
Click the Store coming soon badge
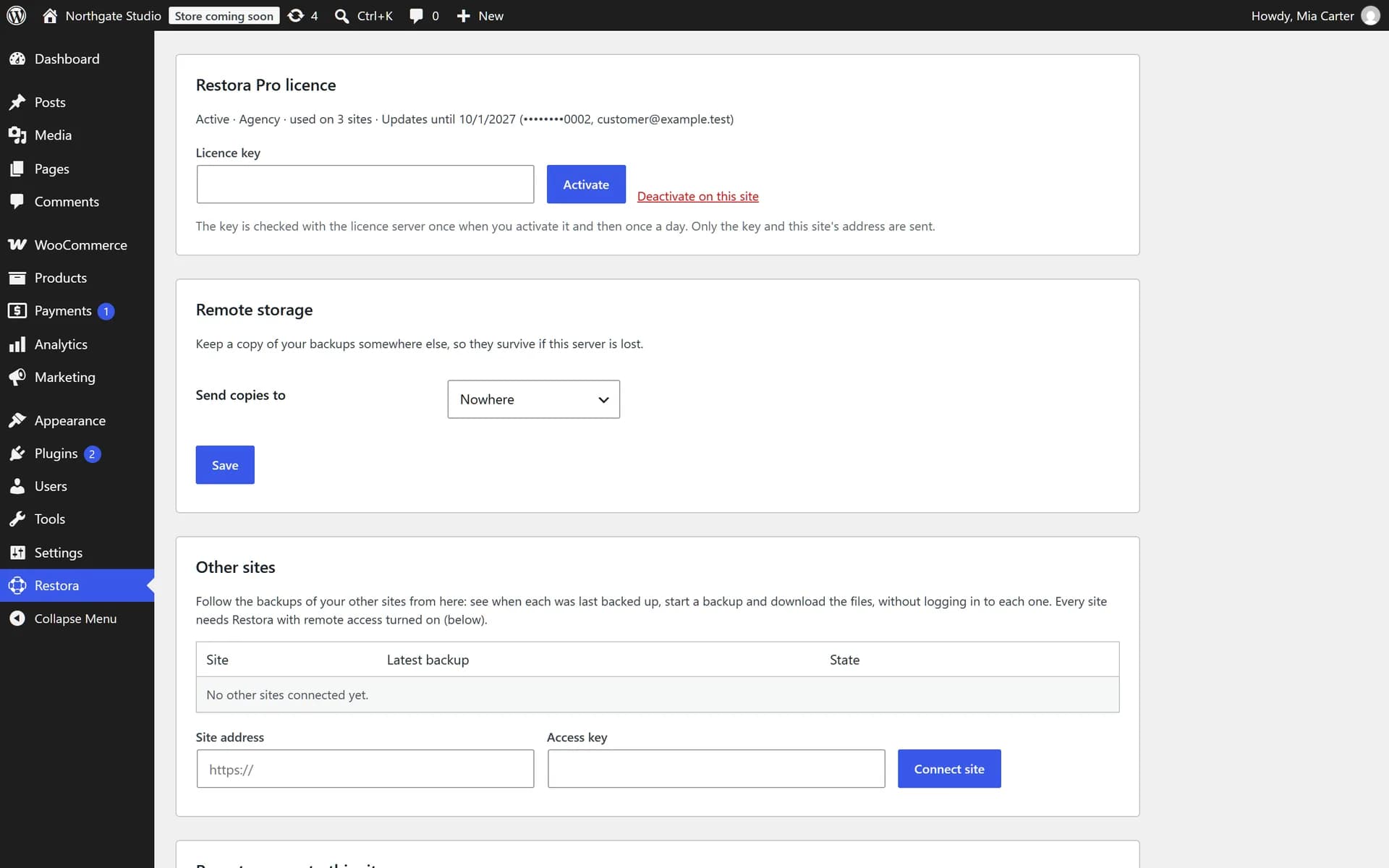[224, 16]
